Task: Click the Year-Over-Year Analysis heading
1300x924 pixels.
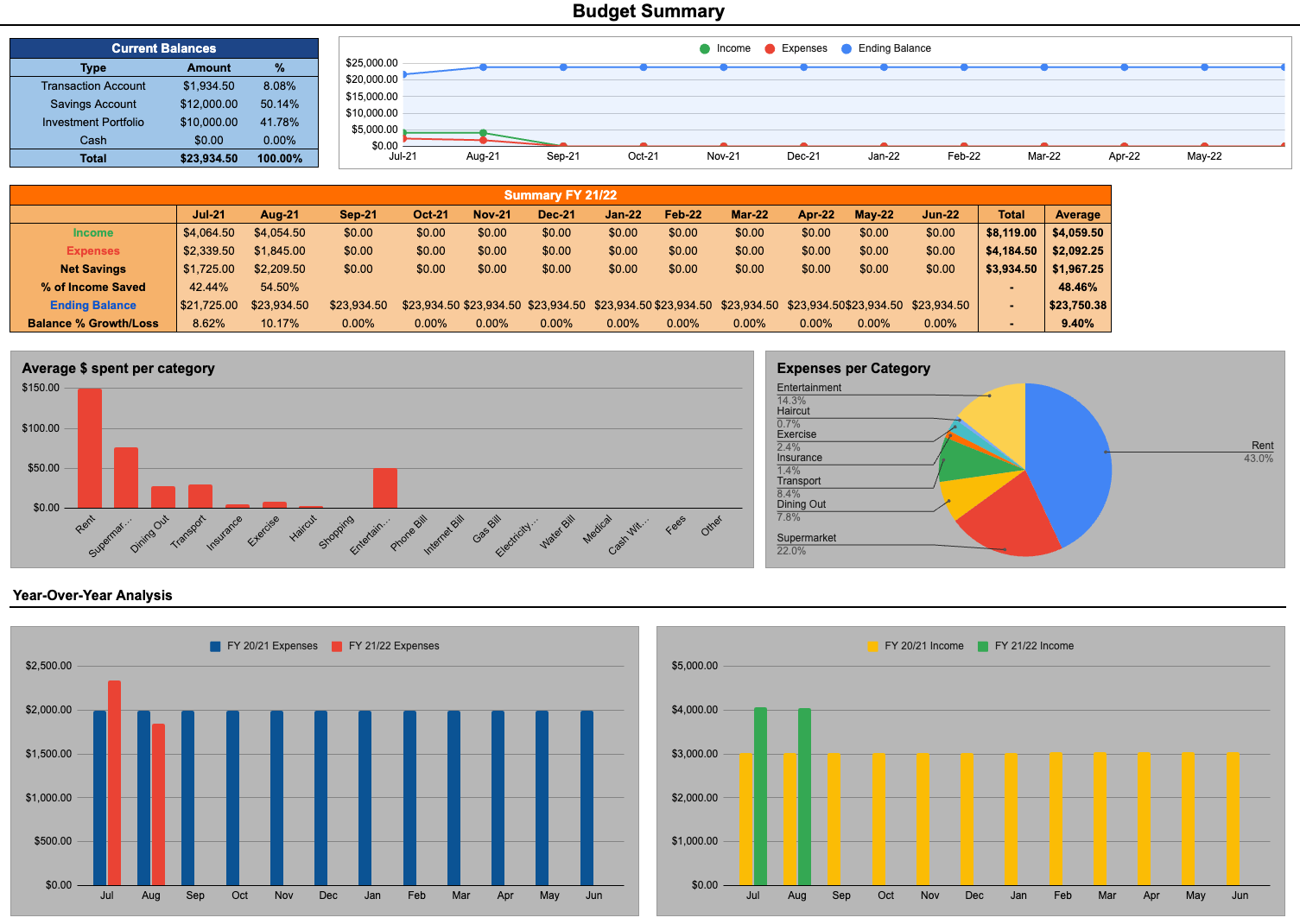Action: 92,595
